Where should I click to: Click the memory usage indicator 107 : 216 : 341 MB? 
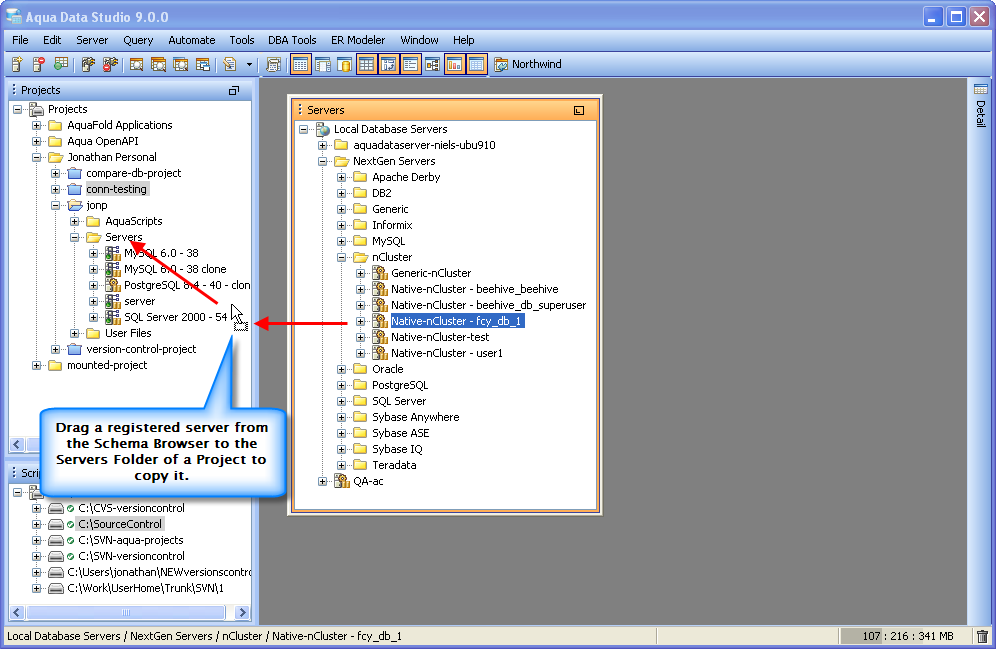tap(907, 636)
